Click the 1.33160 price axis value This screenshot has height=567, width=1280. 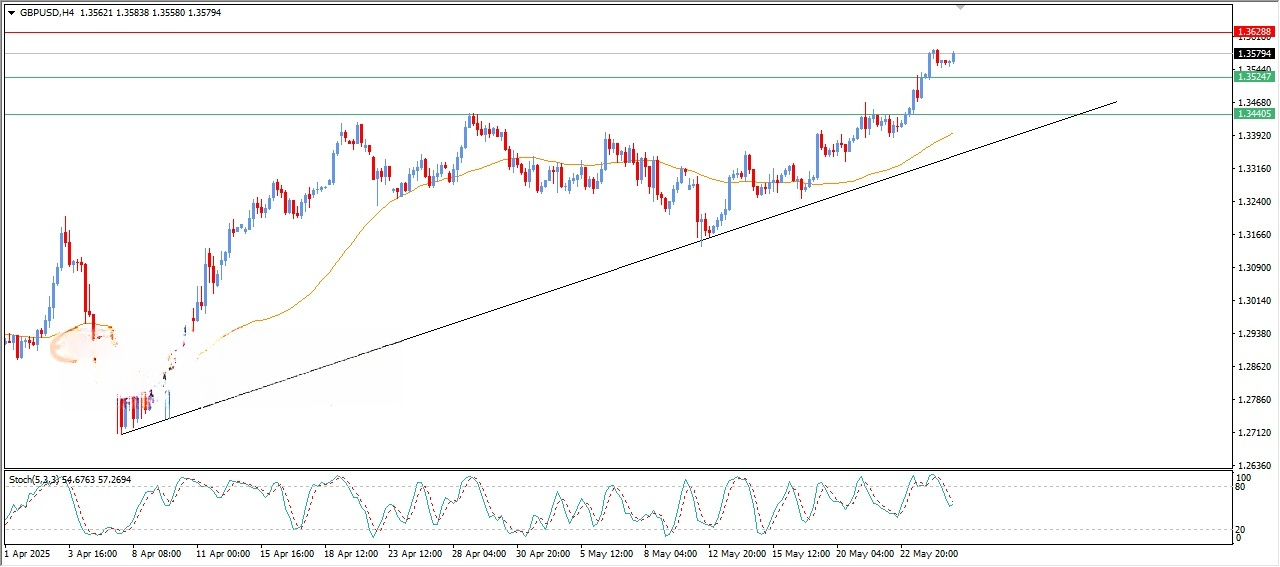[1254, 169]
